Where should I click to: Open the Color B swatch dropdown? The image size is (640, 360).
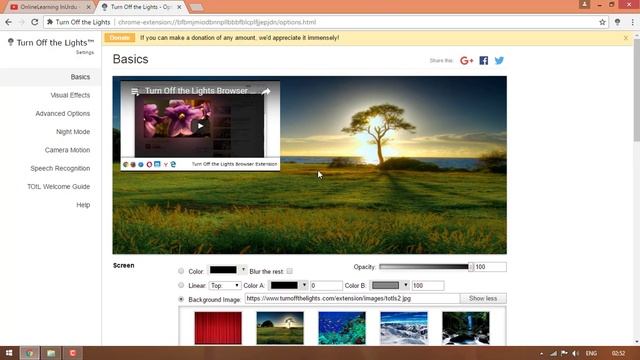point(405,285)
